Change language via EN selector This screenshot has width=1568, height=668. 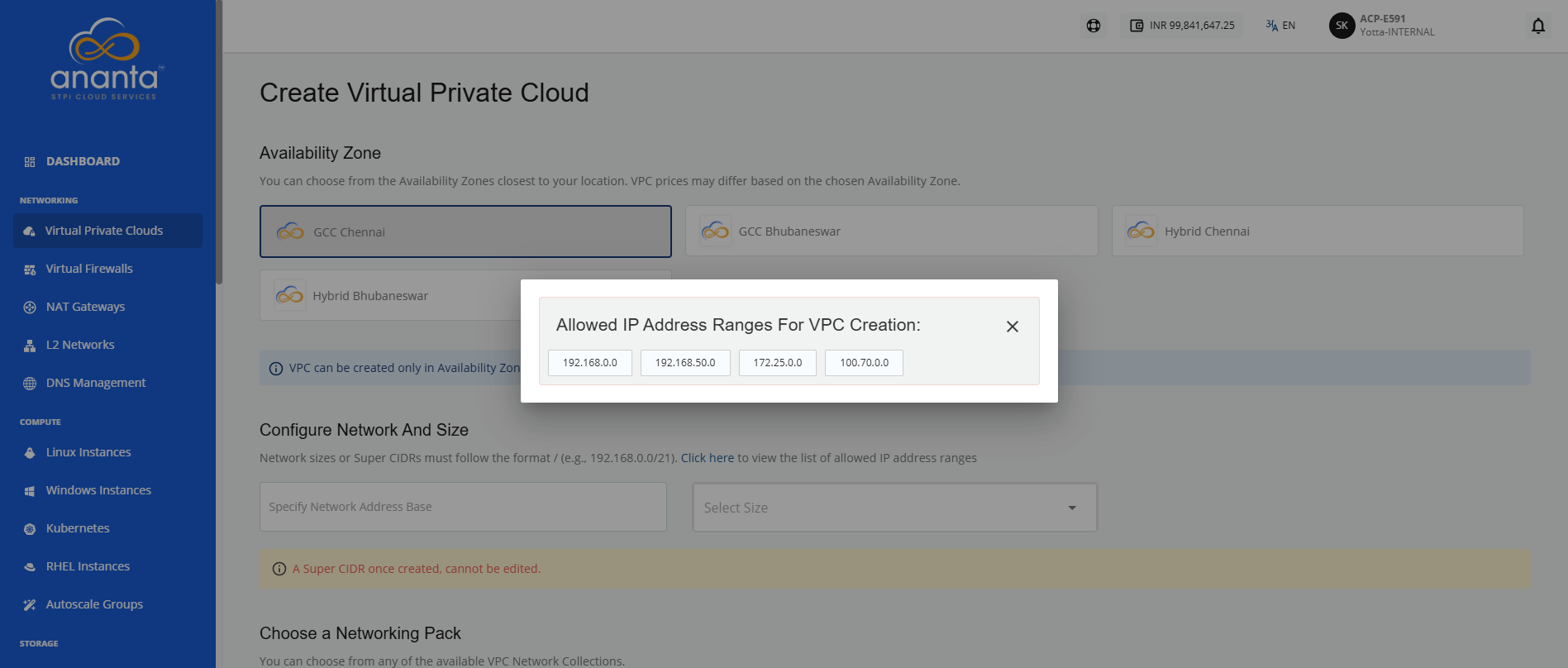point(1280,26)
